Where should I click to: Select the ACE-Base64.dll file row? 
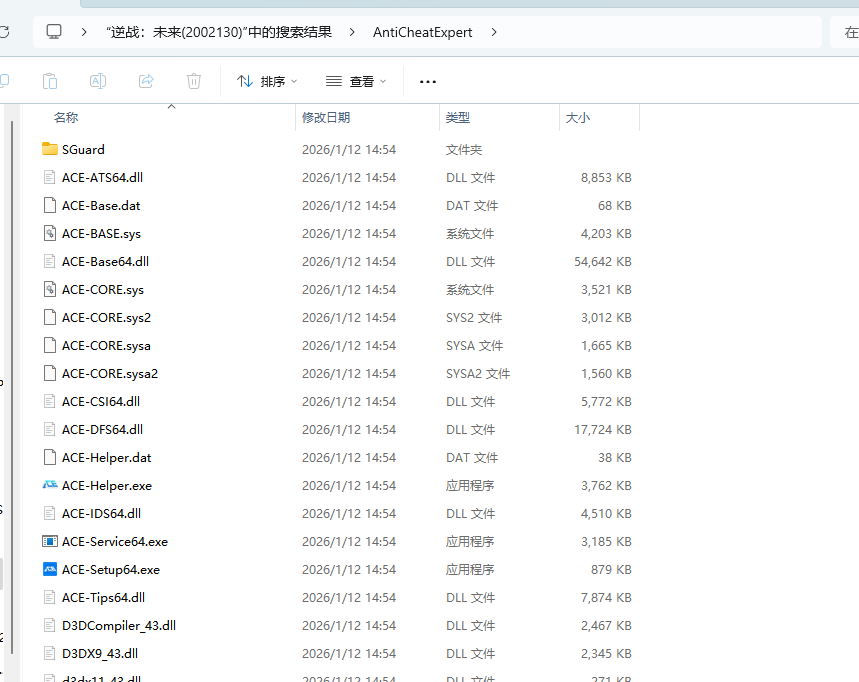[105, 261]
